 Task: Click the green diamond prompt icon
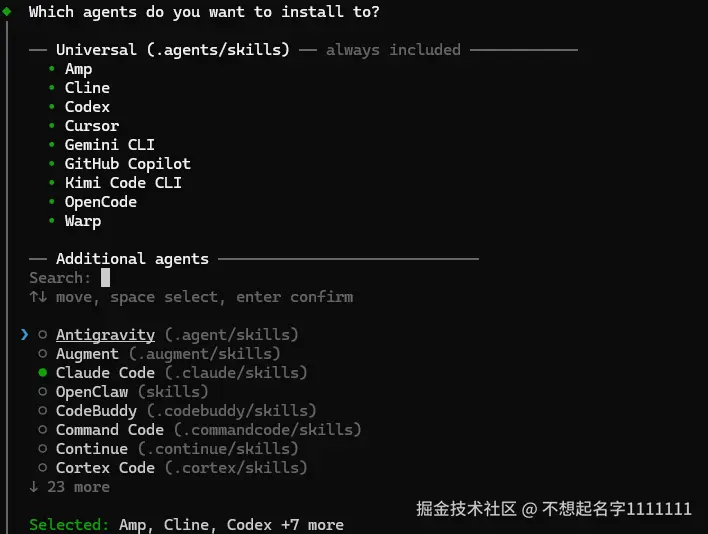pos(7,11)
